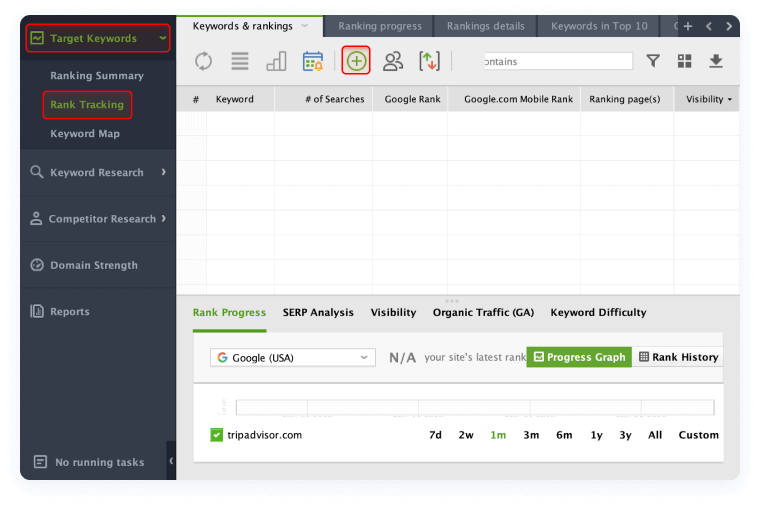Open the Domain Strength module

click(93, 265)
